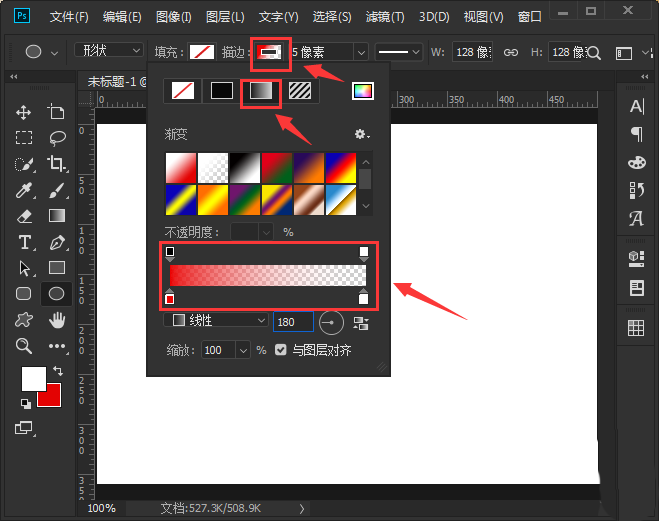
Task: Open the shape mode dropdown
Action: click(x=109, y=50)
